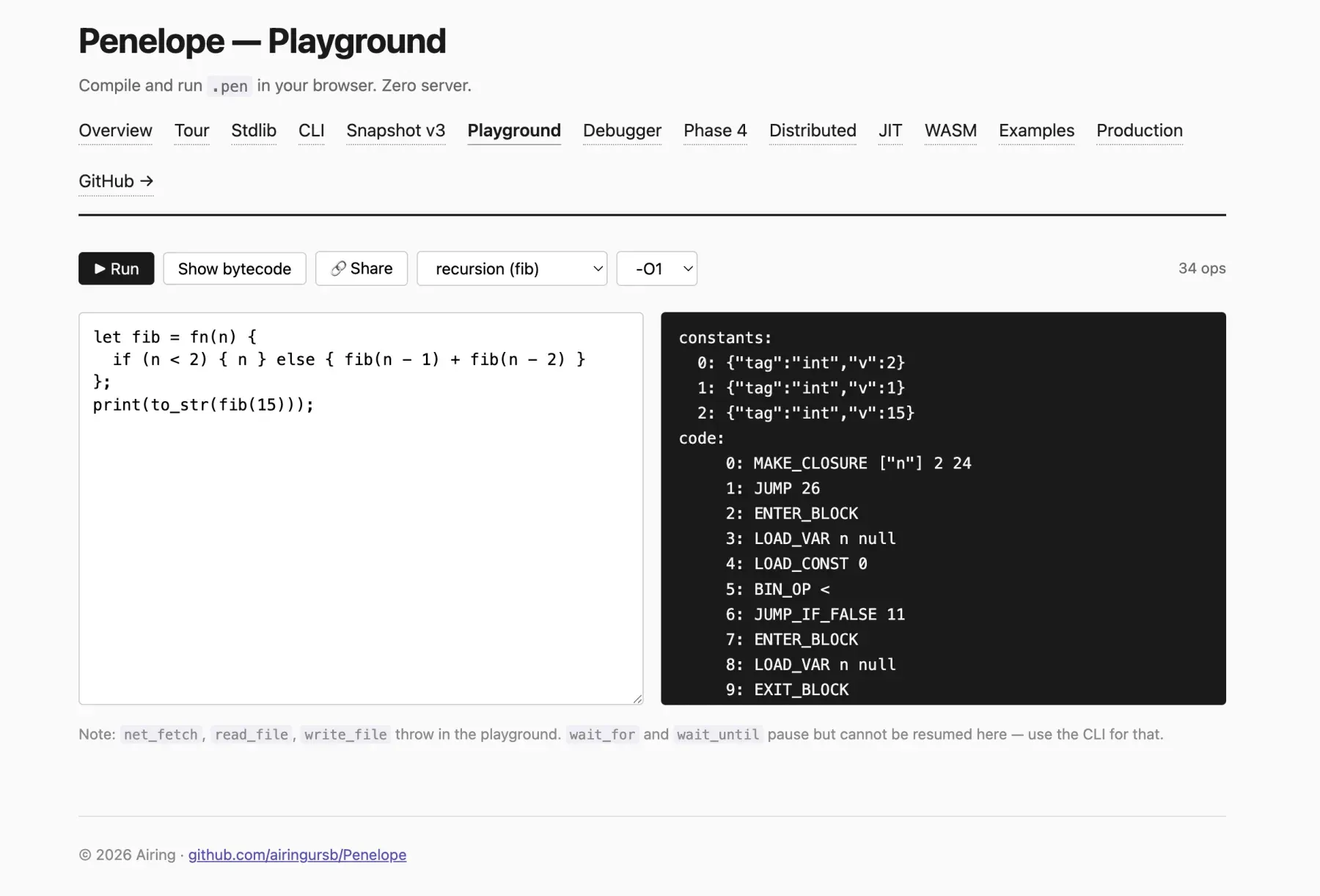Open the Stdlib page
1320x896 pixels.
tap(254, 131)
